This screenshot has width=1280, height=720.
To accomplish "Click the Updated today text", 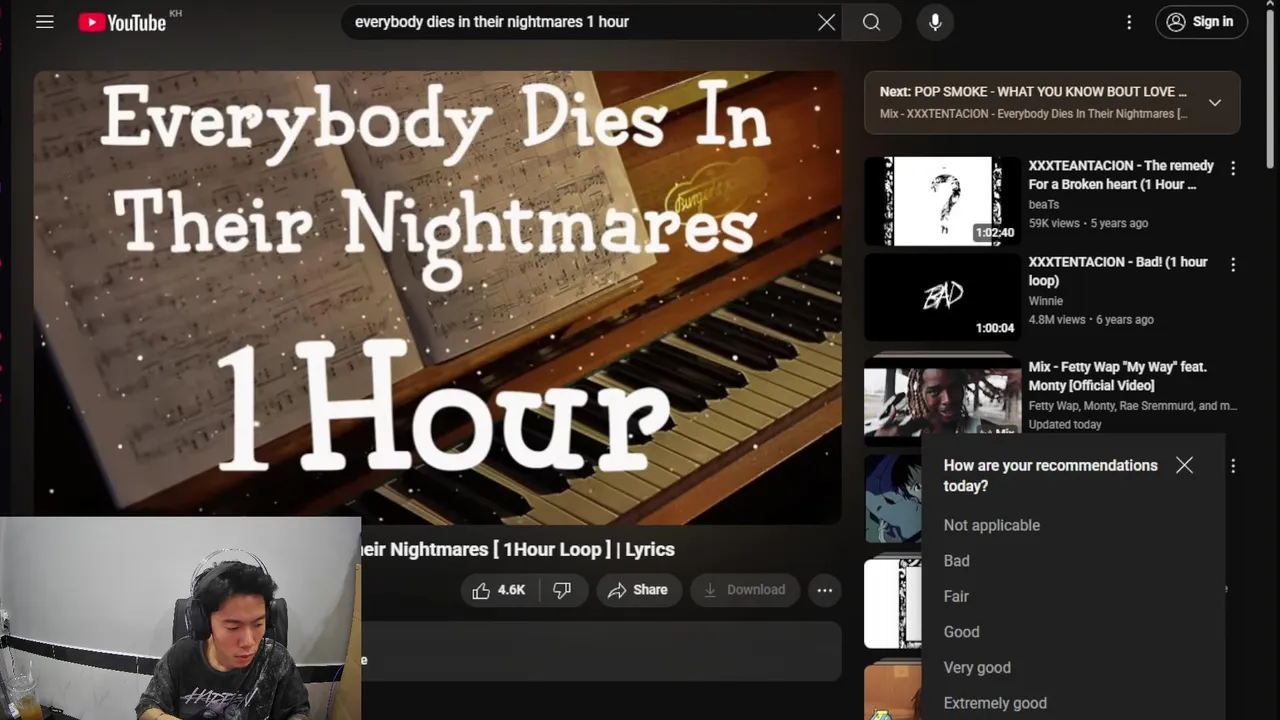I will click(x=1065, y=424).
